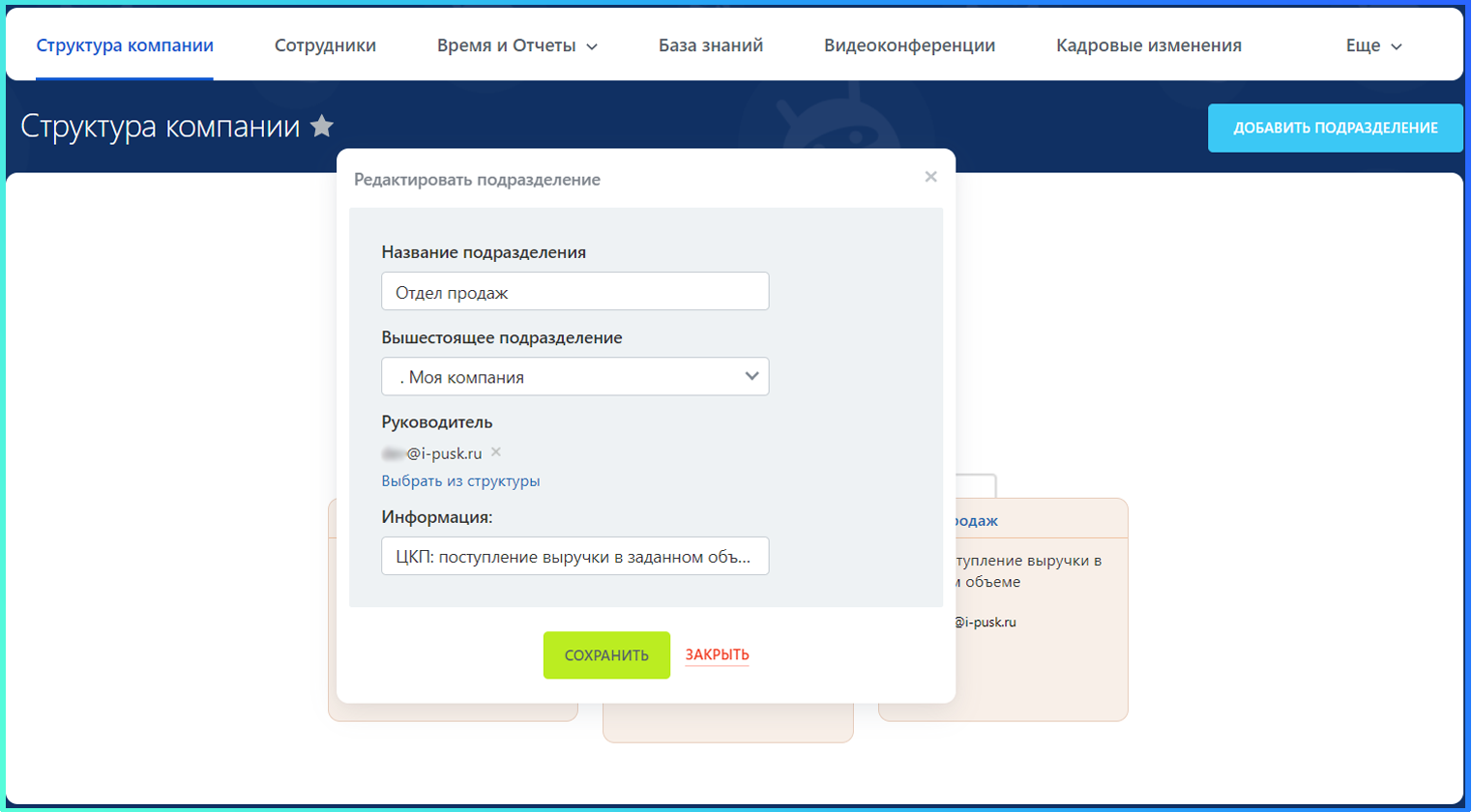The width and height of the screenshot is (1472, 812).
Task: Expand the Еще menu in the top bar
Action: point(1373,45)
